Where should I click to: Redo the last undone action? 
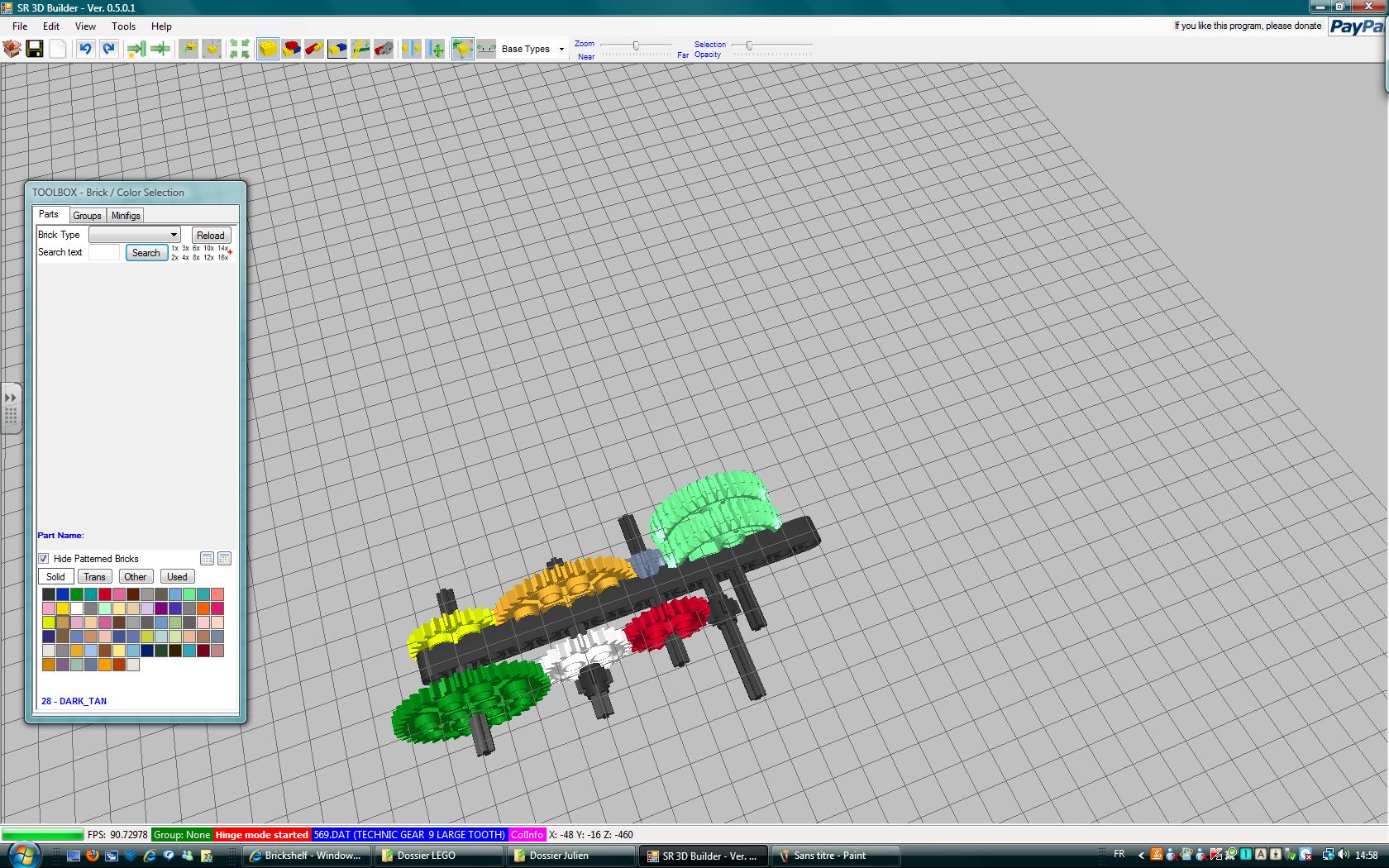coord(108,49)
